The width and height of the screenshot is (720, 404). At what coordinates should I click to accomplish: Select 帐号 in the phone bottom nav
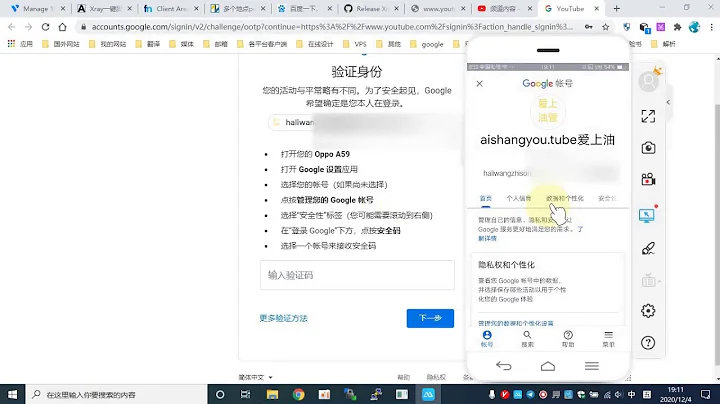click(x=487, y=339)
